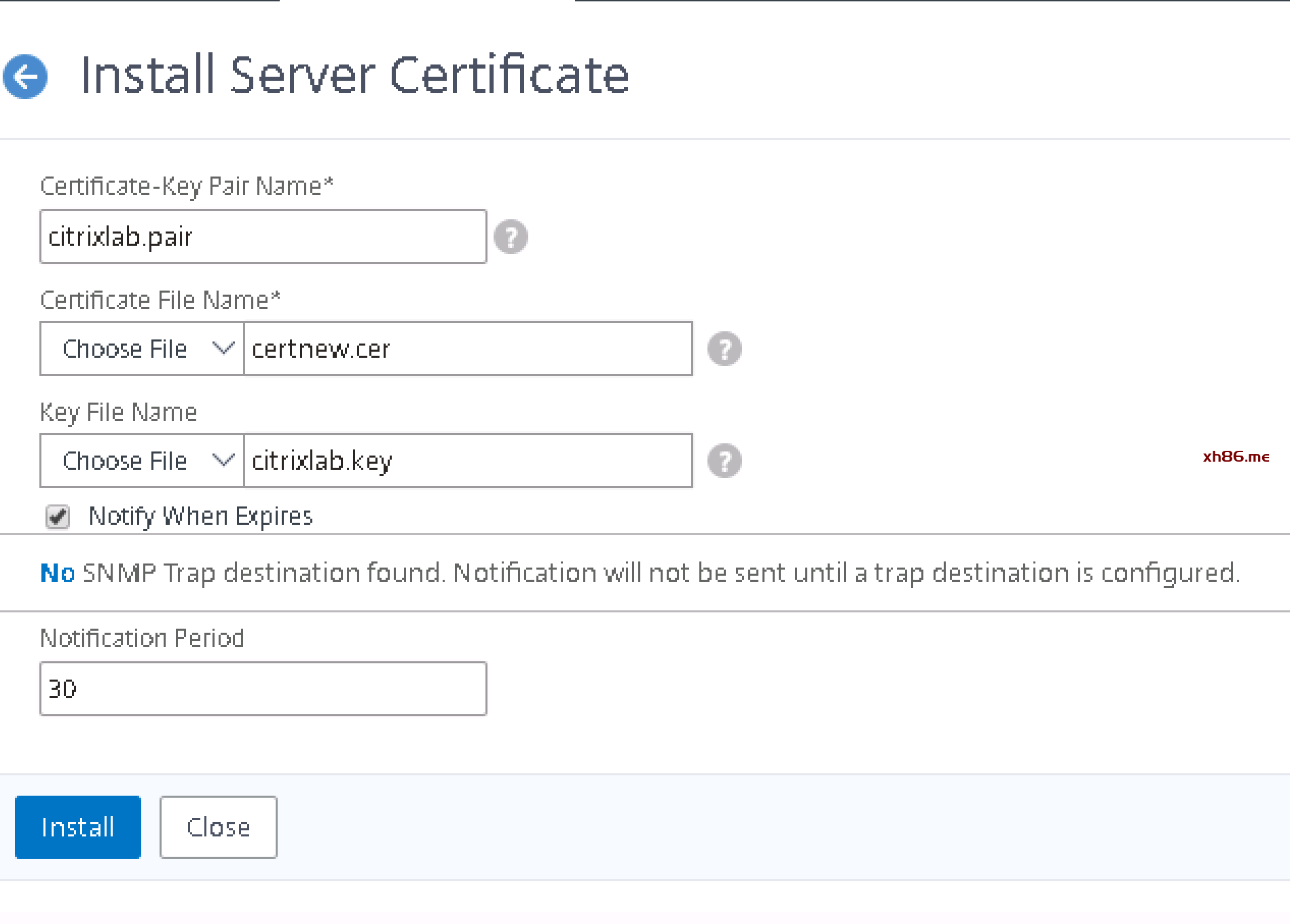The width and height of the screenshot is (1290, 924).
Task: Click the Certificate-Key Pair Name label
Action: pos(187,186)
